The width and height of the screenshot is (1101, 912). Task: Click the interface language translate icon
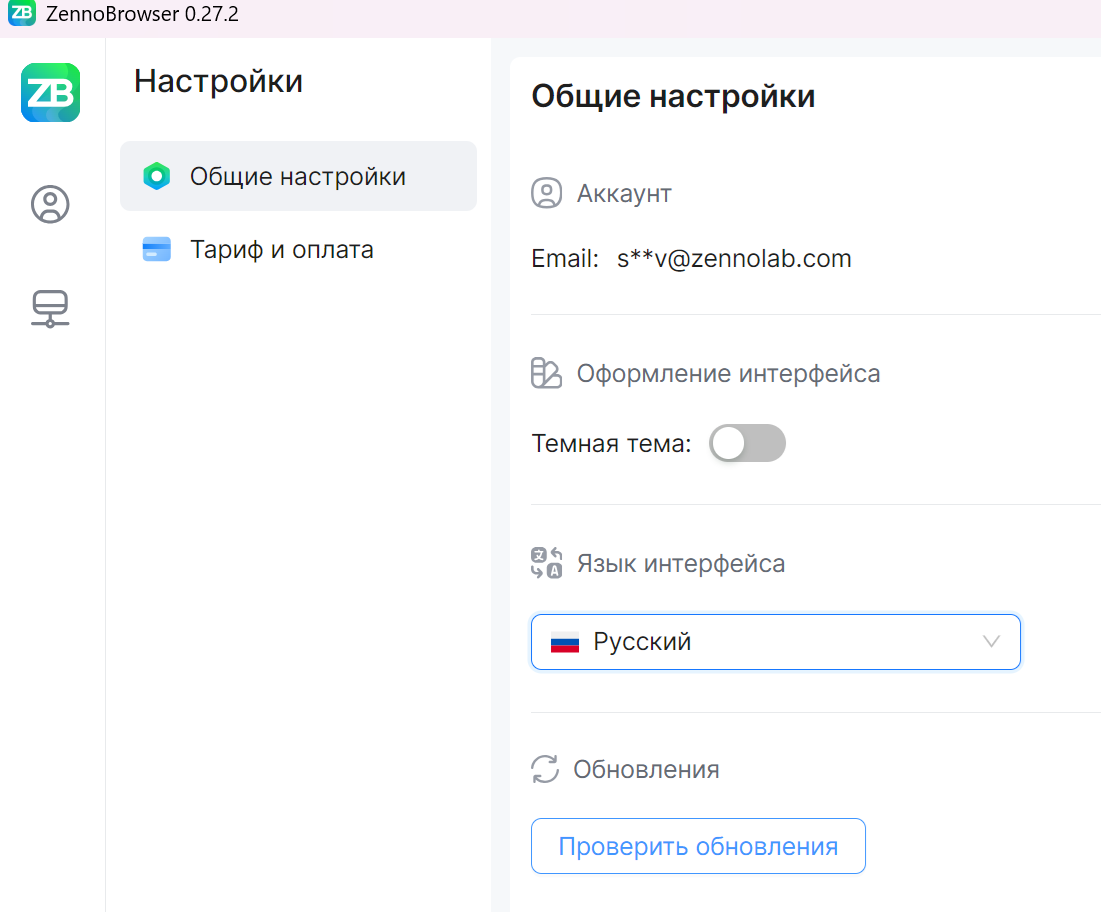546,563
